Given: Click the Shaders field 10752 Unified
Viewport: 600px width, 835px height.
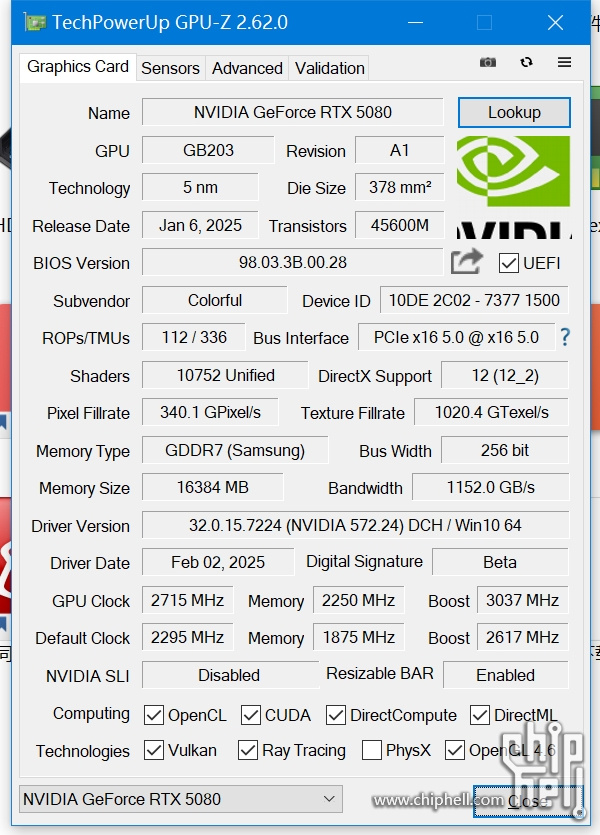Looking at the screenshot, I should tap(225, 375).
